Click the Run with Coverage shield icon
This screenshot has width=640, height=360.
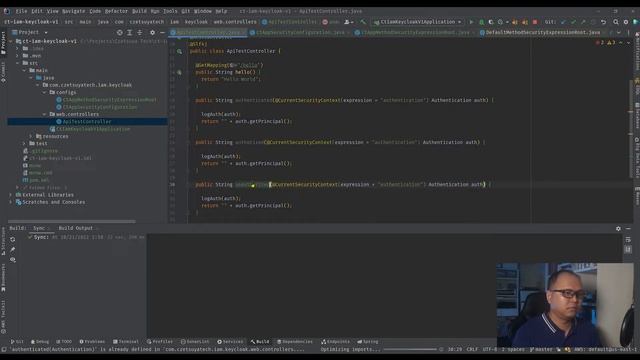pos(491,22)
